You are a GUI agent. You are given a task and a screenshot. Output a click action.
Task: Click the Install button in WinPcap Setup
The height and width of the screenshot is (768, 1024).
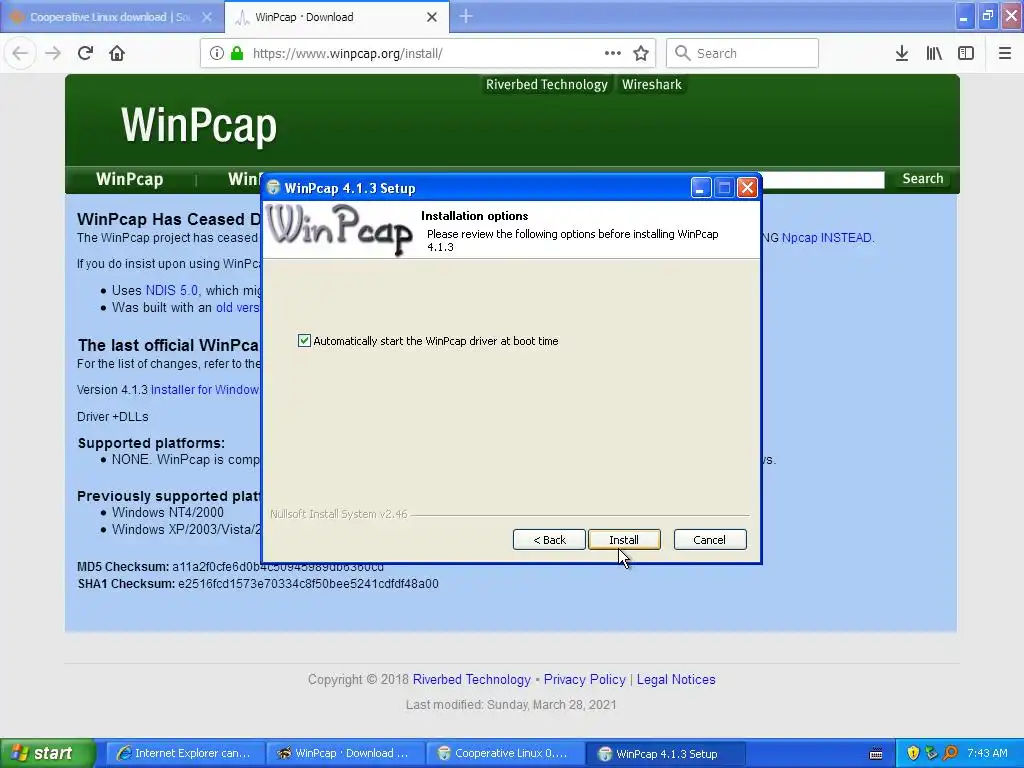[x=624, y=539]
